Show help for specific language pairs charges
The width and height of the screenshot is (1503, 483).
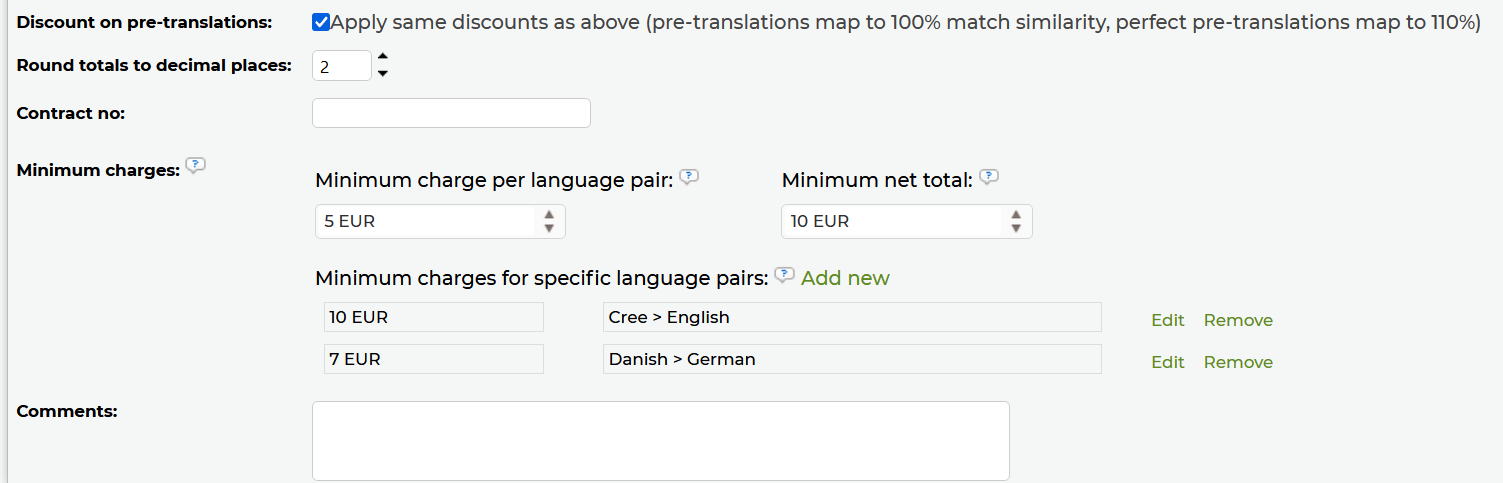click(x=784, y=275)
